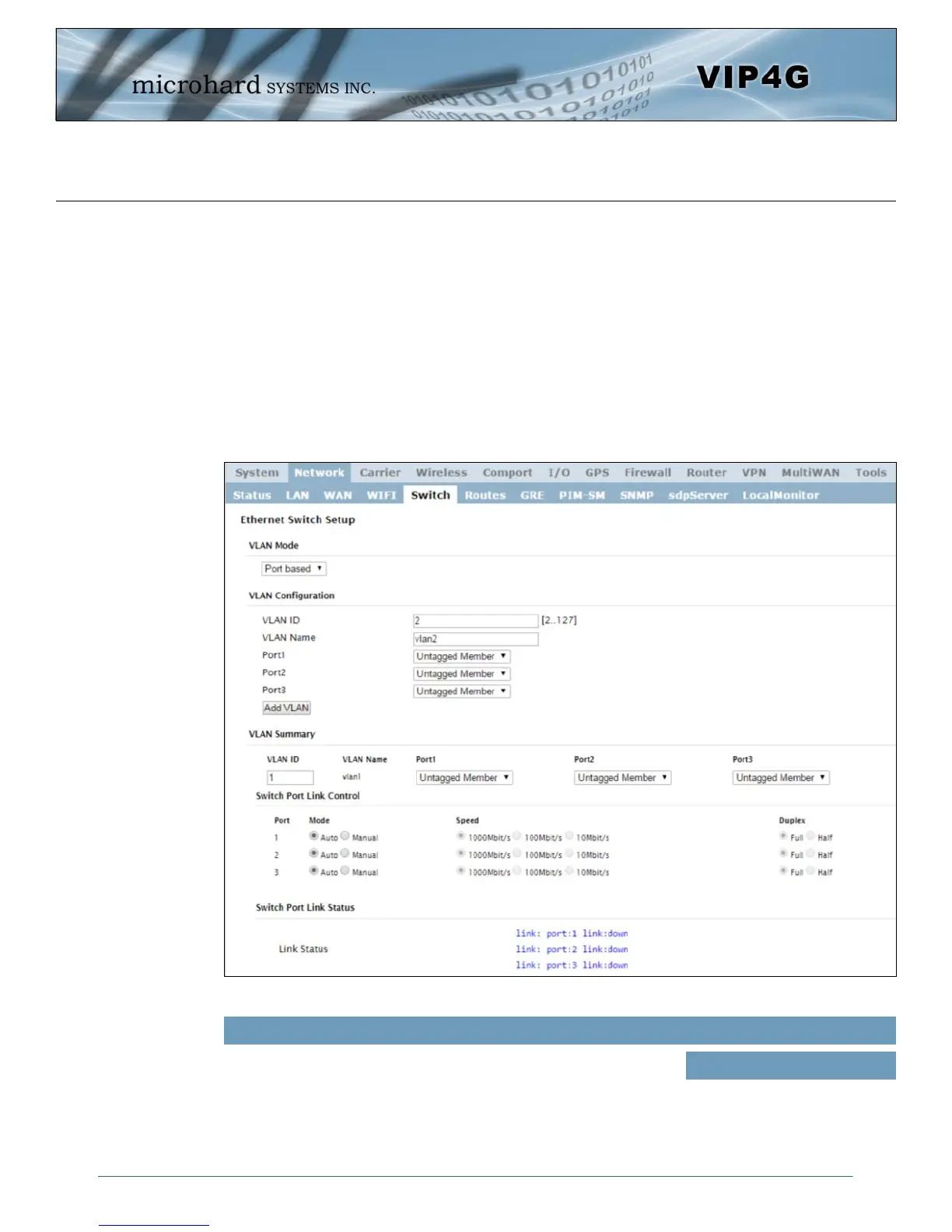Select the Status submenu
This screenshot has height=1232, width=952.
252,495
